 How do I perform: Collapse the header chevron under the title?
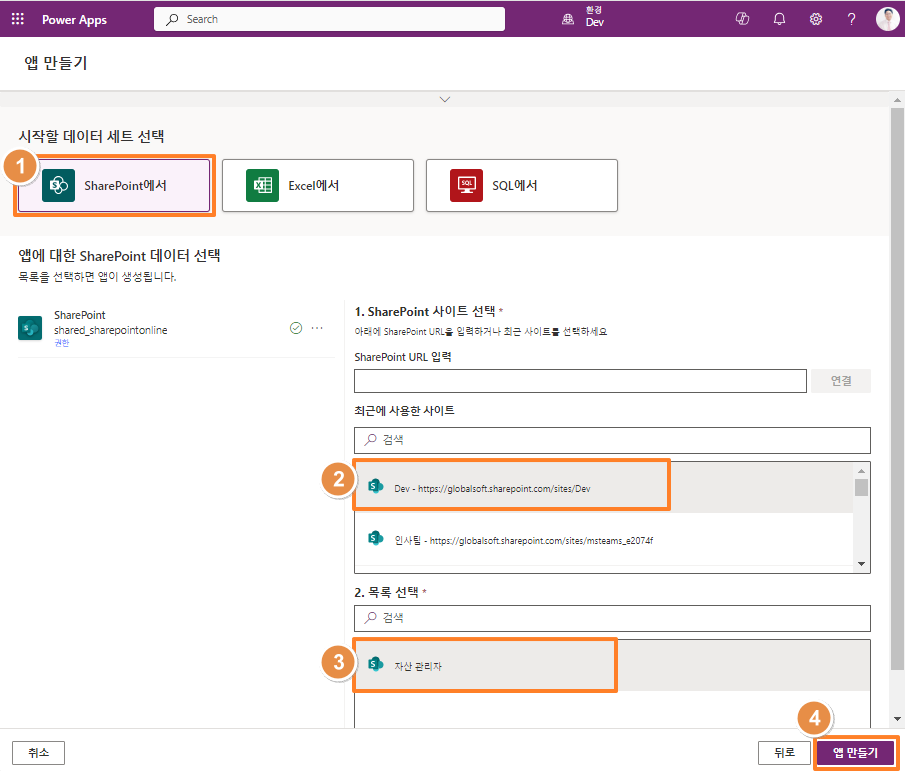point(444,99)
